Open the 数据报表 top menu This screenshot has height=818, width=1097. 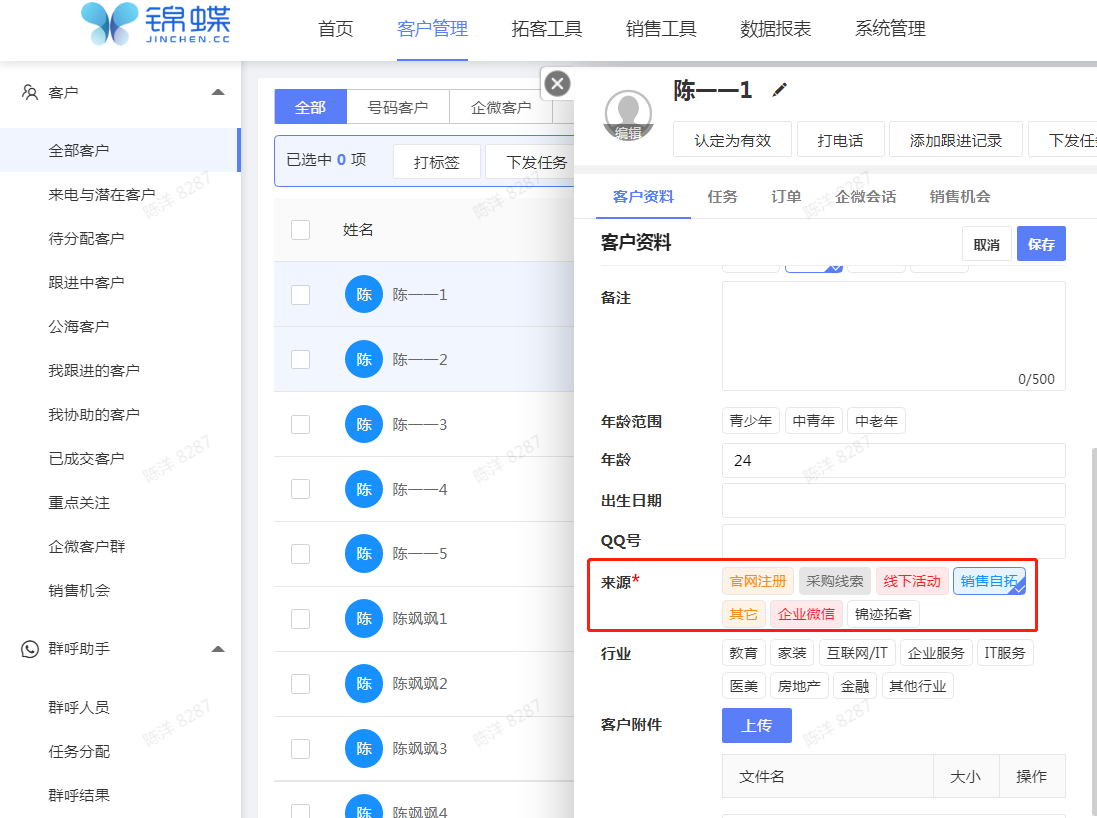pos(776,29)
